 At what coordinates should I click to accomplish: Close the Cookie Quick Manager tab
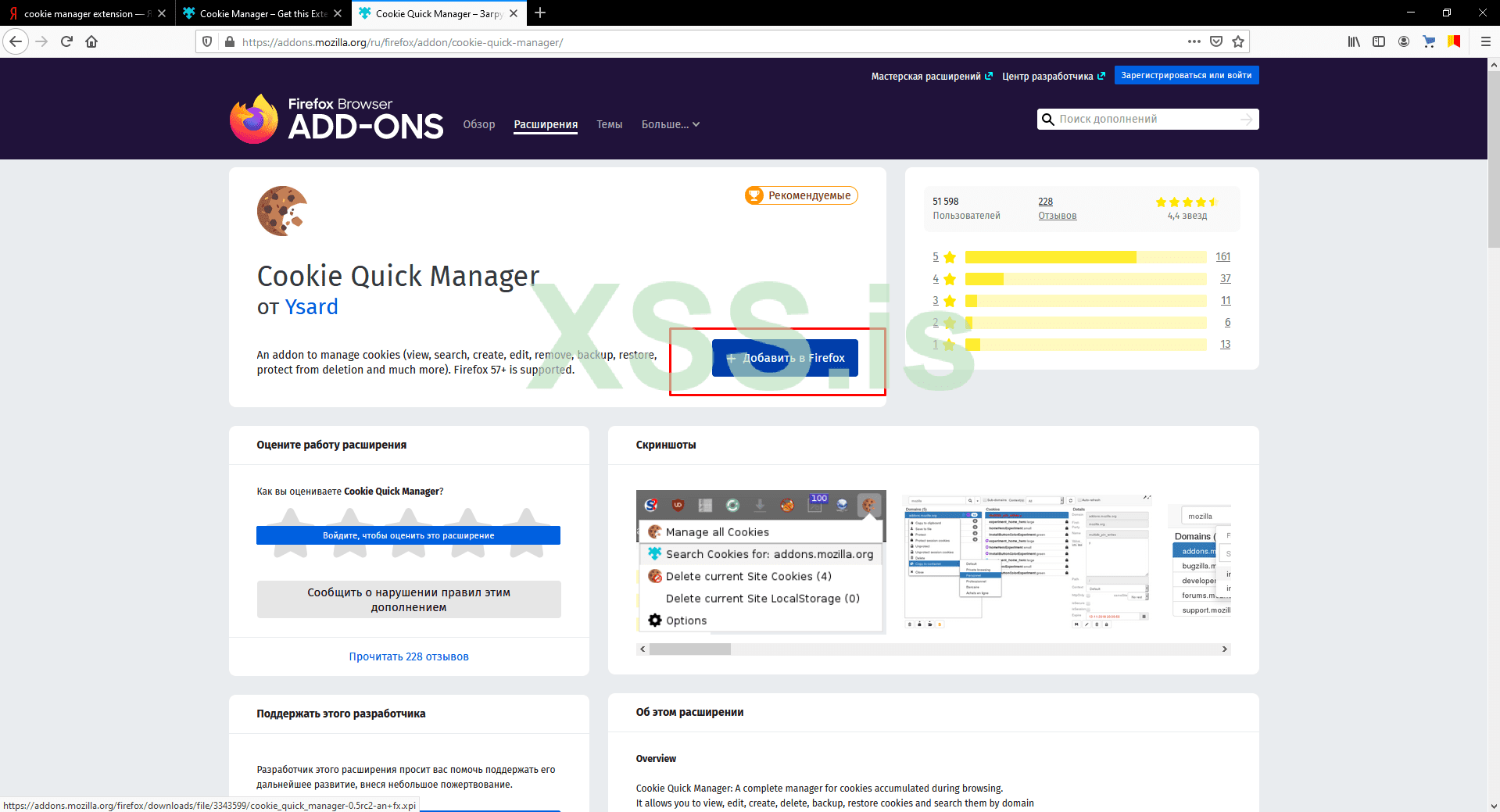(x=514, y=13)
